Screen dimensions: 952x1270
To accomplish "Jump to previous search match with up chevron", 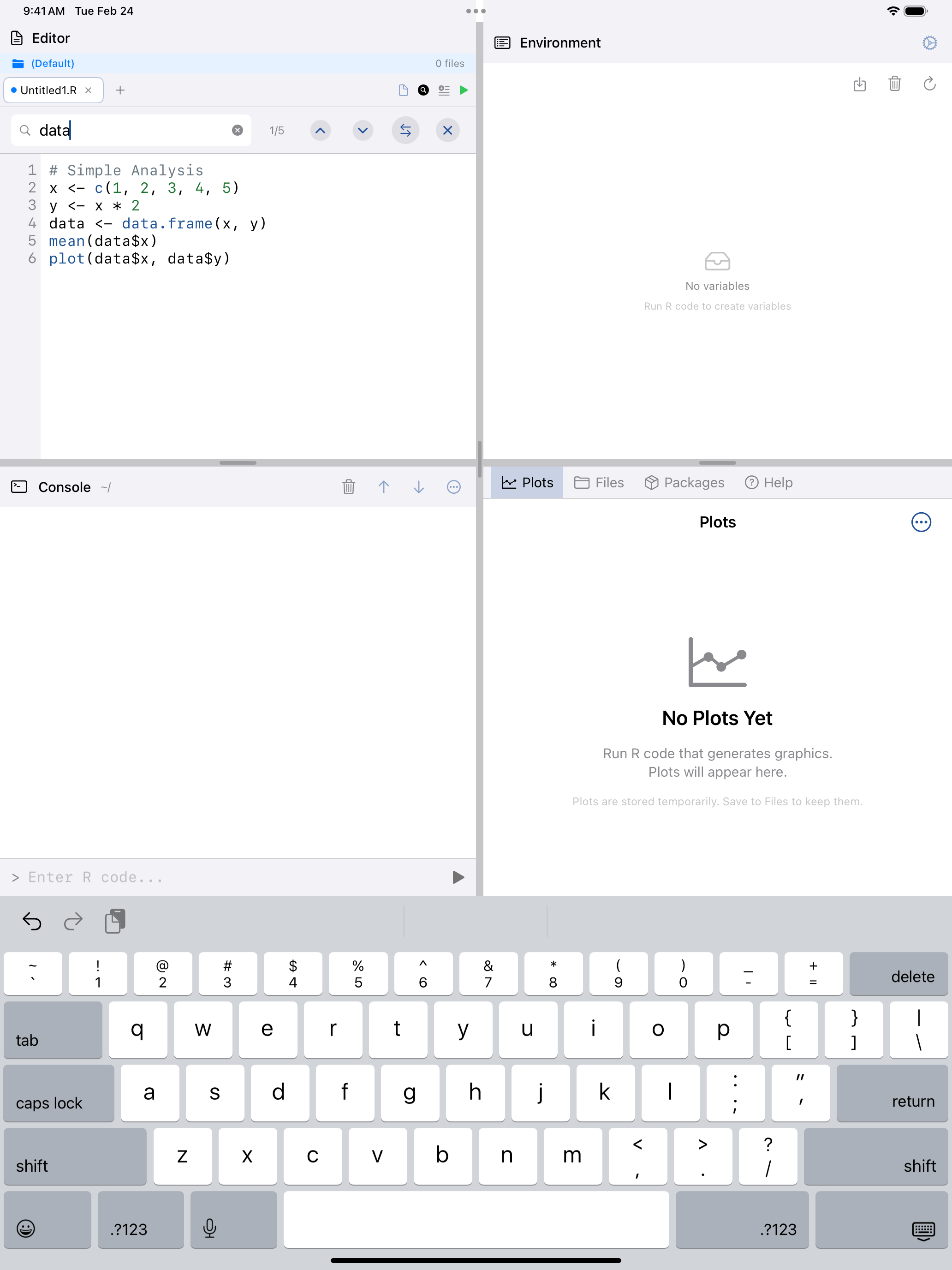I will point(320,130).
